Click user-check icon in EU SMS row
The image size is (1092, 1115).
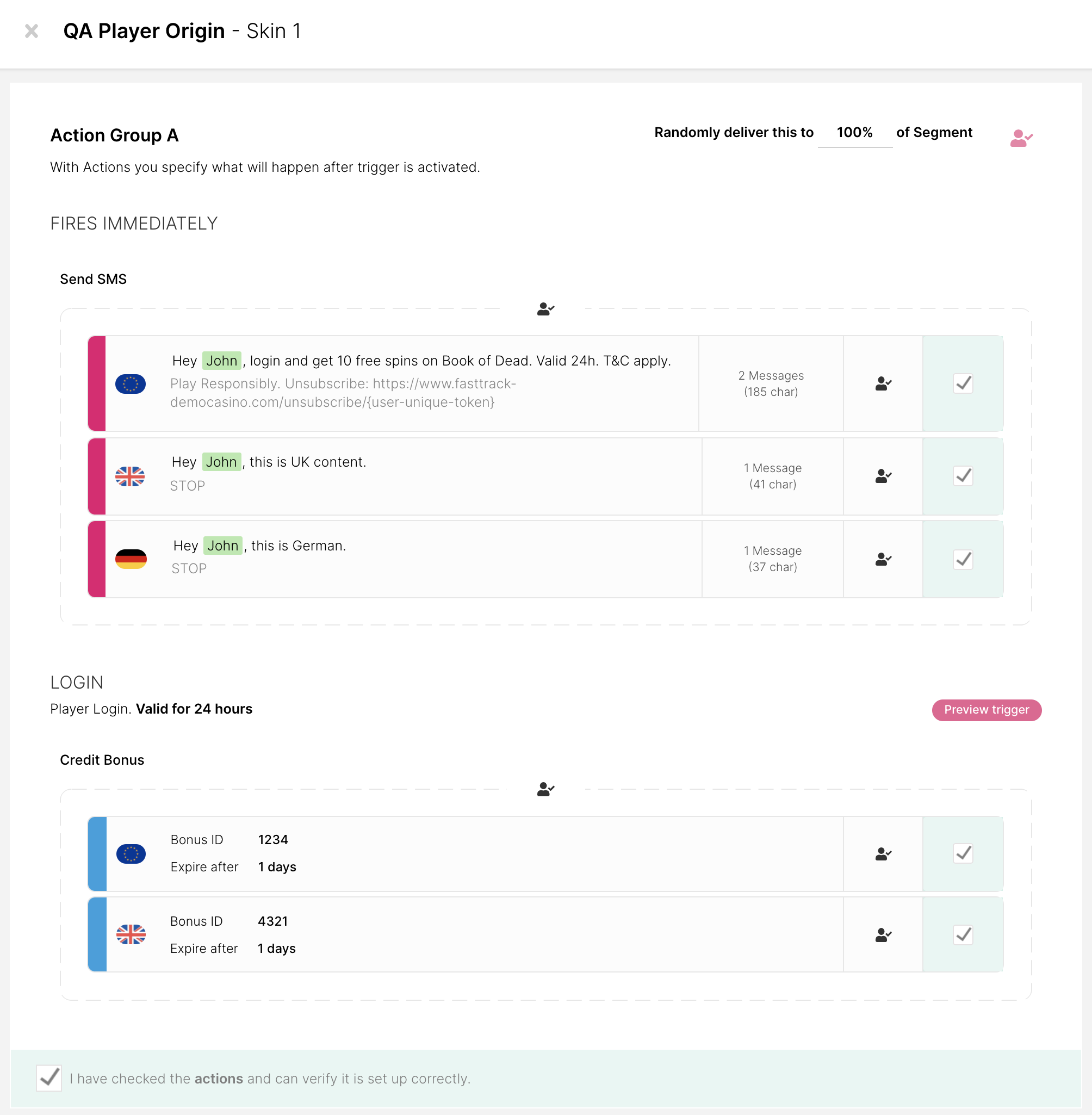pos(883,383)
